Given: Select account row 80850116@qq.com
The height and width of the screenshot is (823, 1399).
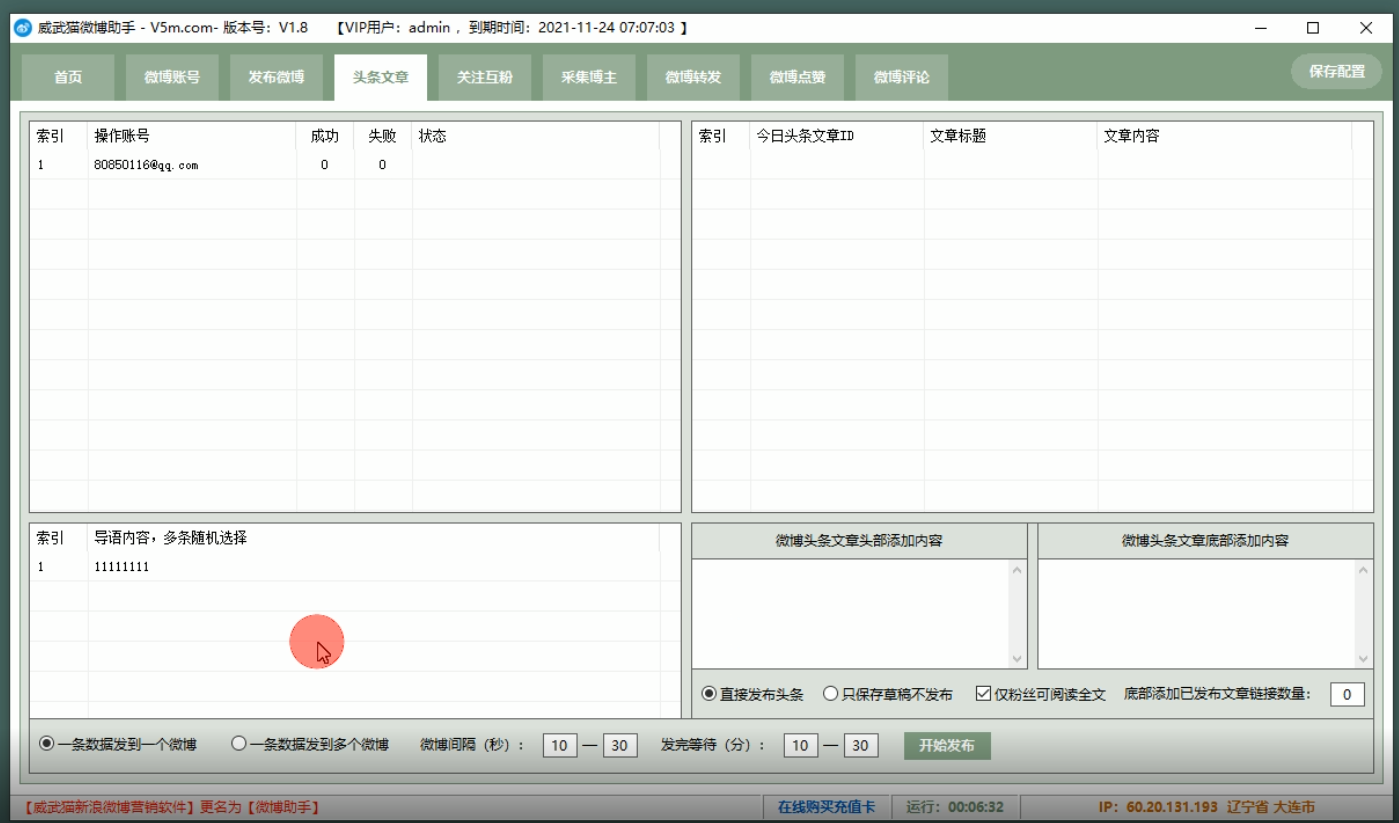Looking at the screenshot, I should pyautogui.click(x=146, y=165).
